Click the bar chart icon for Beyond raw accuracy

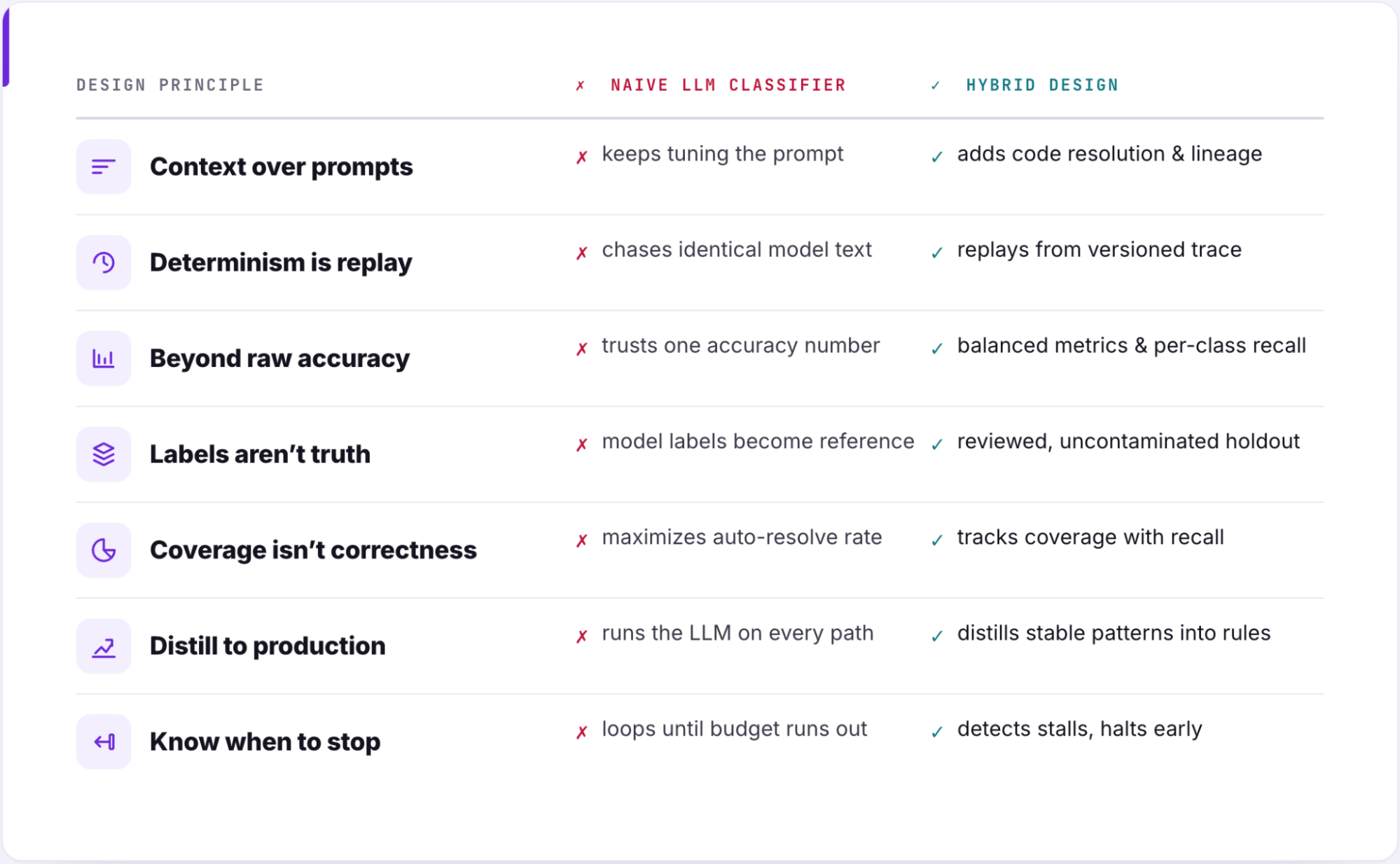[104, 358]
